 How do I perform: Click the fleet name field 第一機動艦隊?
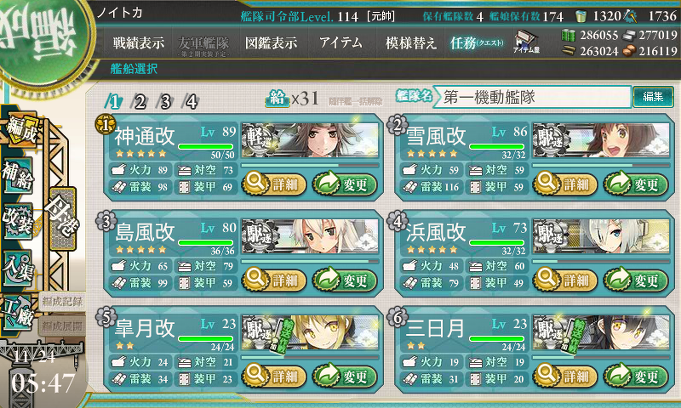(532, 97)
